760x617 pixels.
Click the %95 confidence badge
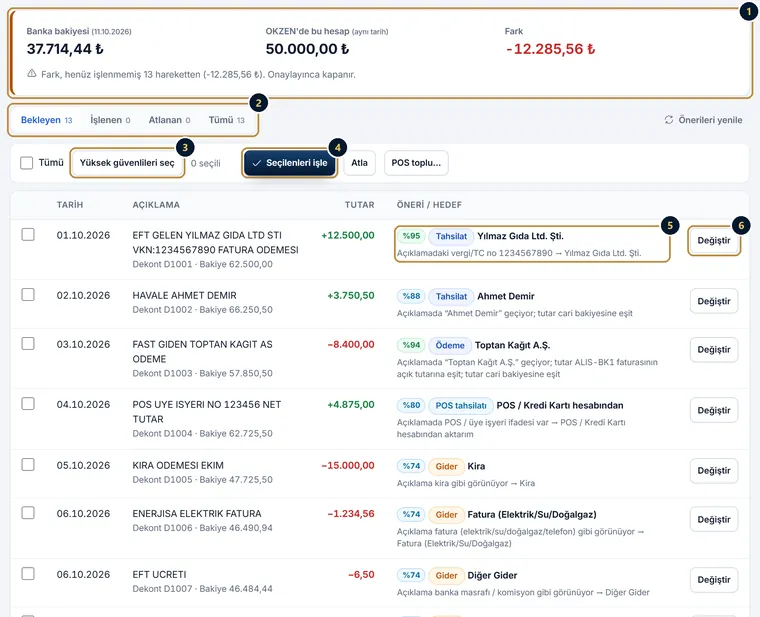pyautogui.click(x=411, y=236)
